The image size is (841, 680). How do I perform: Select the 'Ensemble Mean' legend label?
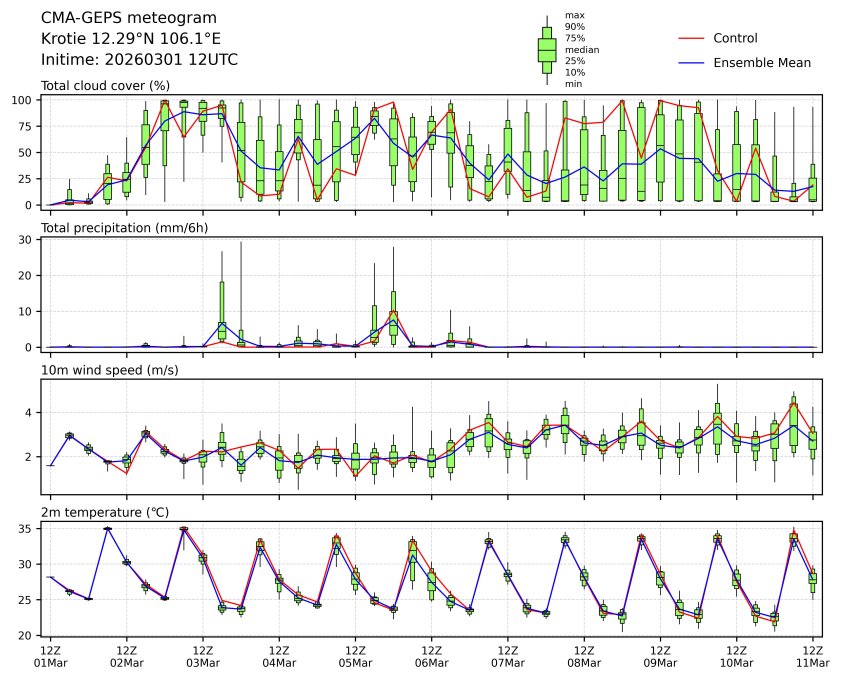(761, 63)
